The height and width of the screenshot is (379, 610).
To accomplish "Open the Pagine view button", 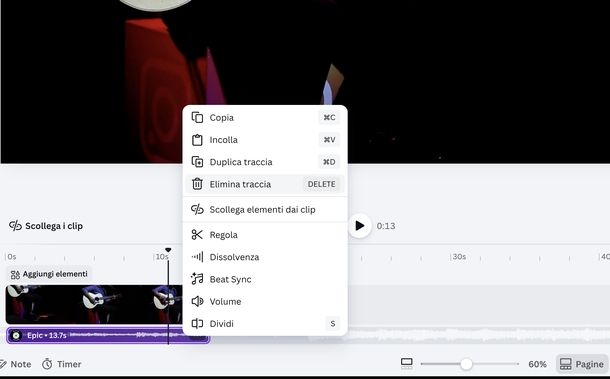I will [582, 364].
